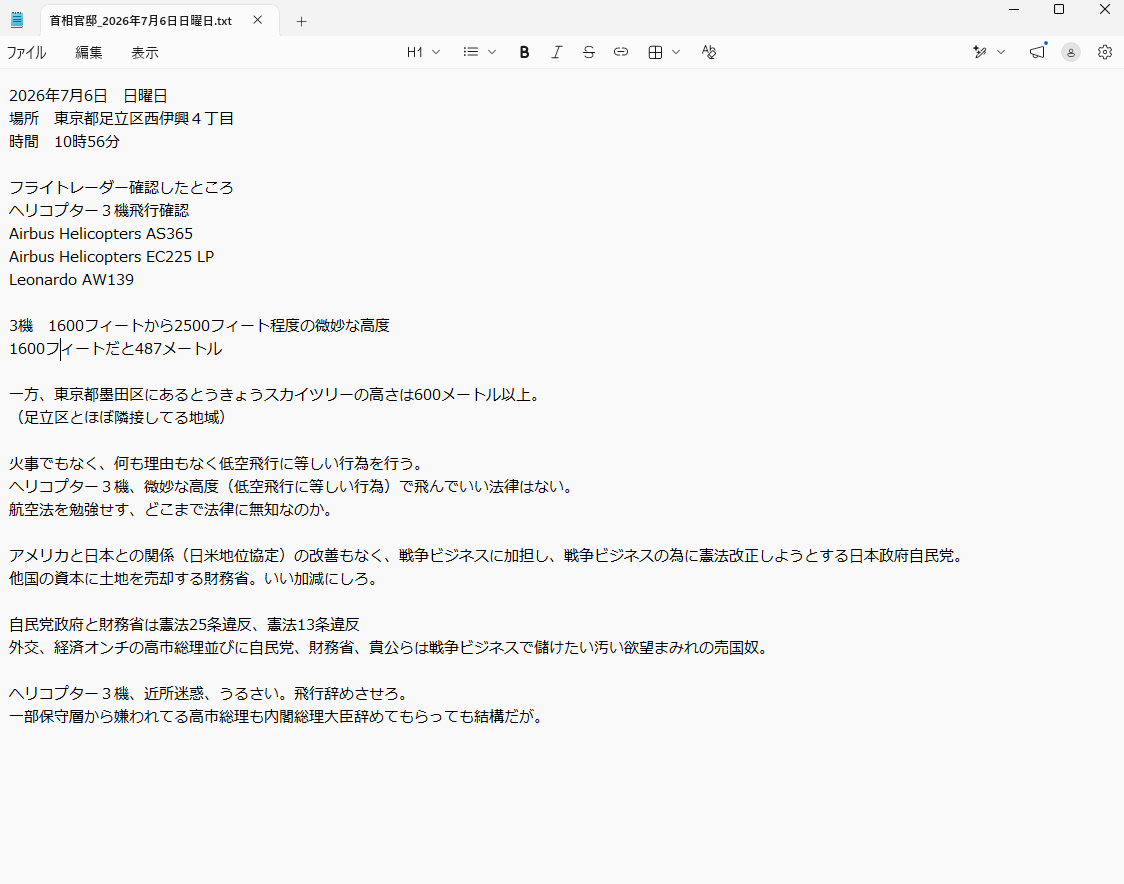Click the line 'Airbus Helicopters EC225 LP'
Screen dimensions: 1124x884
click(112, 257)
